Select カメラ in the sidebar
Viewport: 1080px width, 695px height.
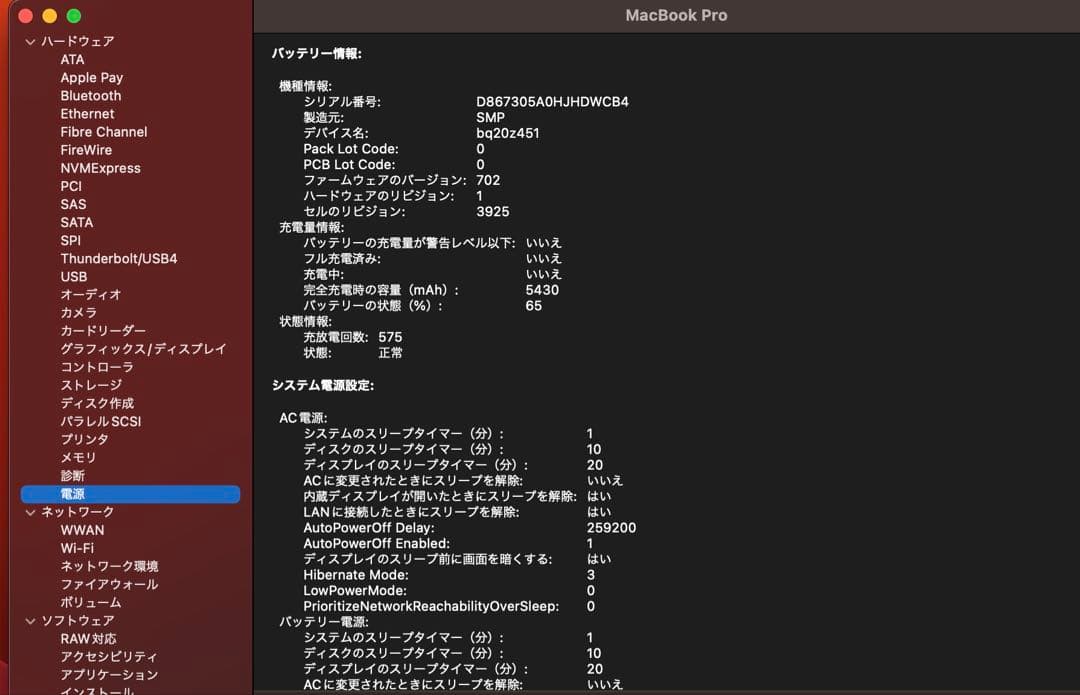click(79, 313)
